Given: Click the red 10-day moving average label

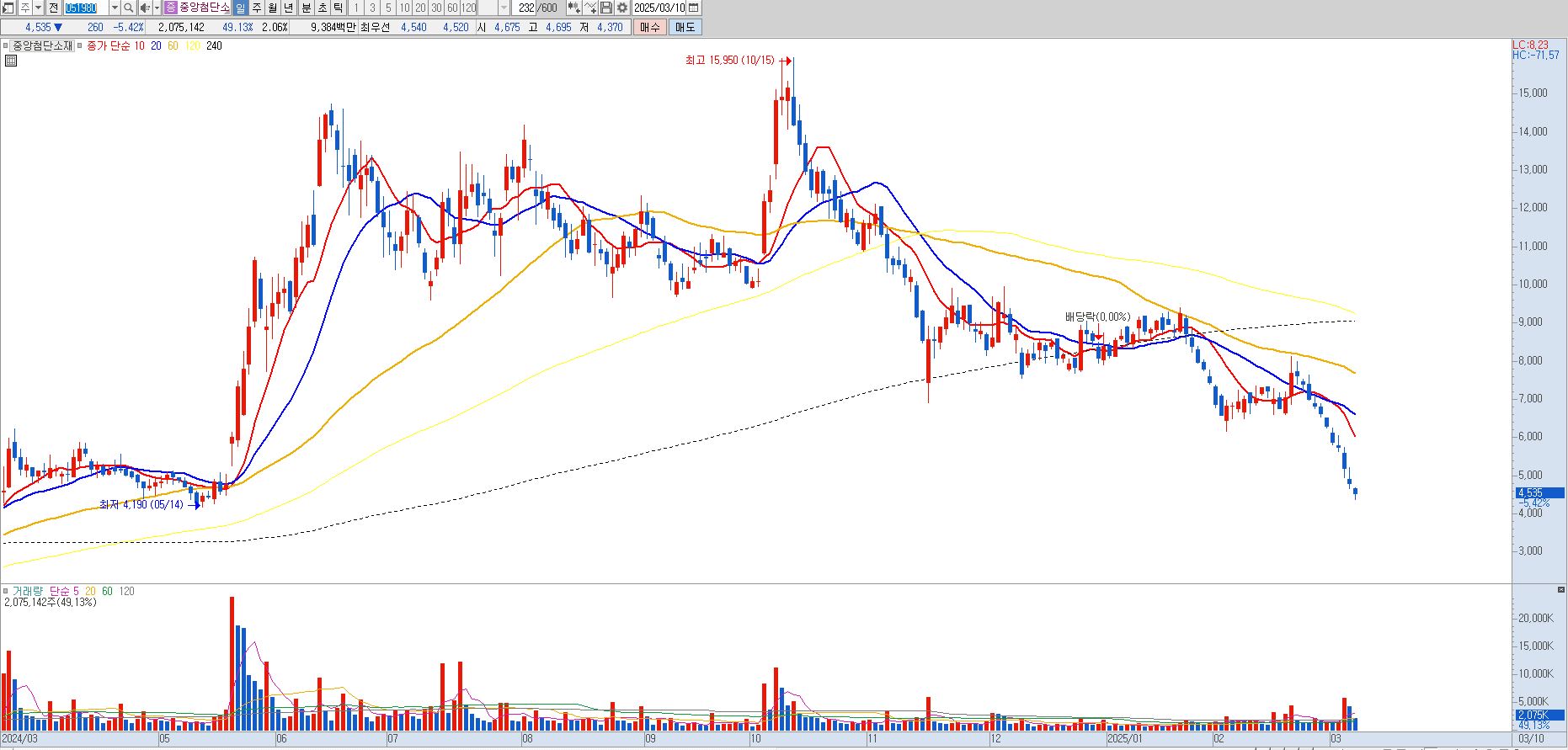Looking at the screenshot, I should tap(139, 45).
